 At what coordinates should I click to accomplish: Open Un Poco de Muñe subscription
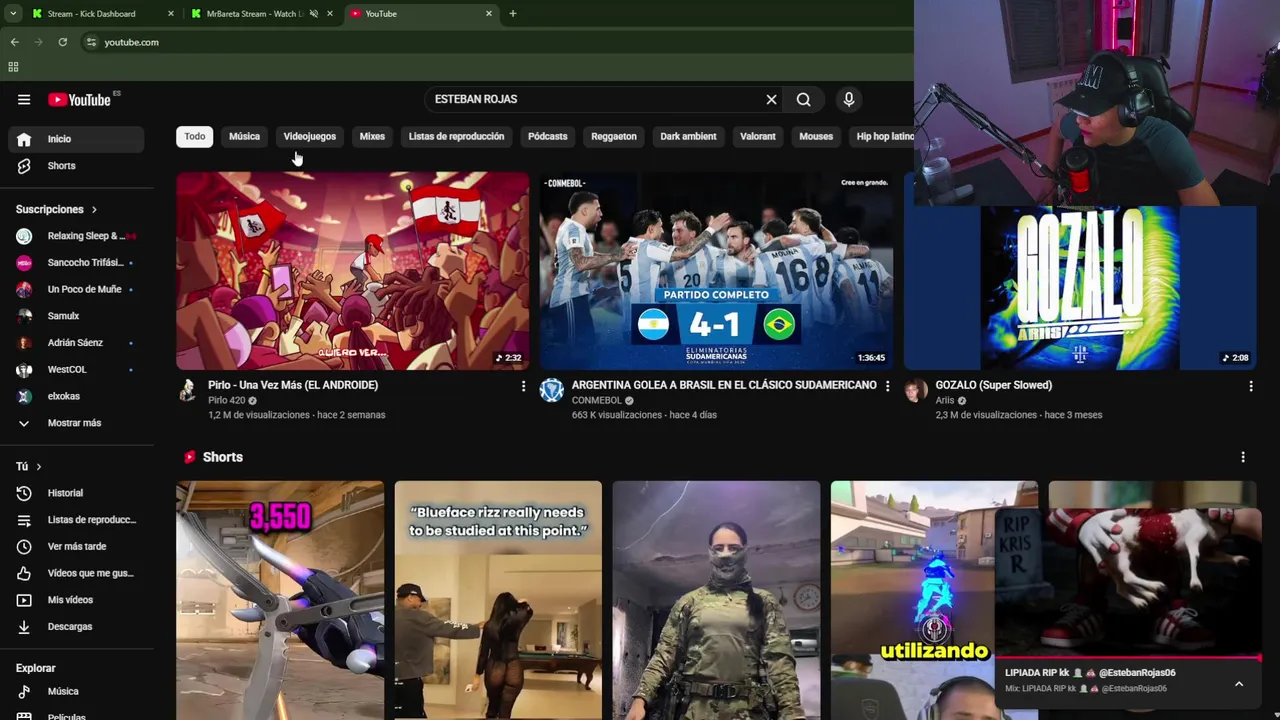[x=76, y=289]
